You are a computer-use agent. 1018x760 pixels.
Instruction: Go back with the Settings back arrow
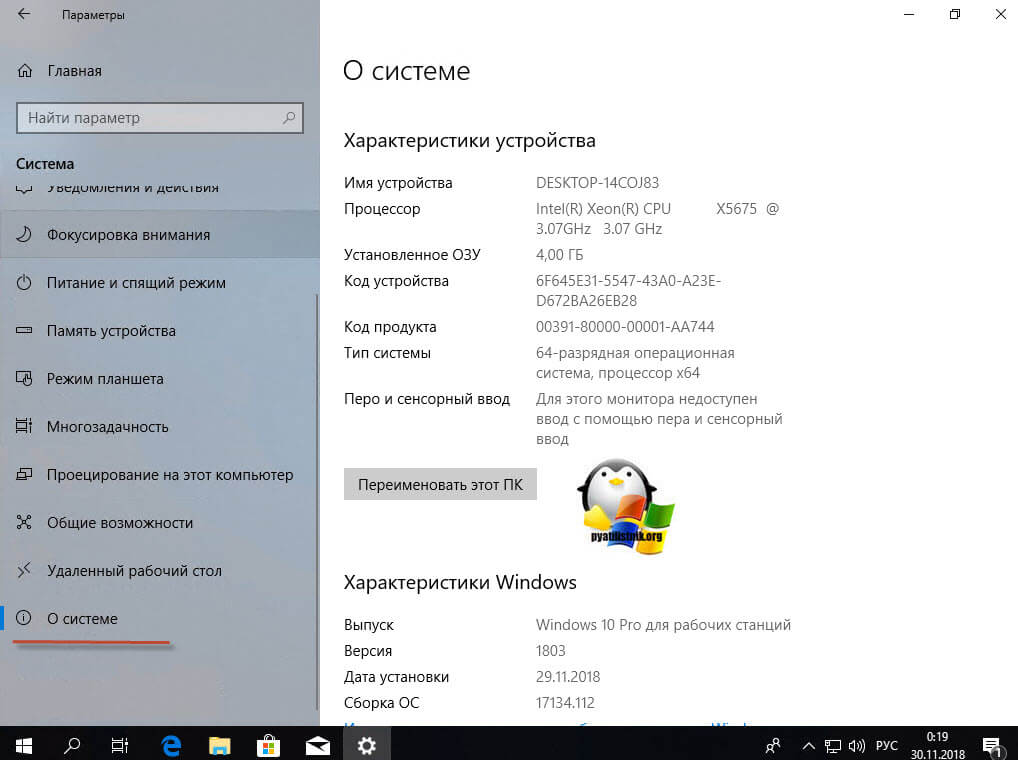tap(24, 14)
